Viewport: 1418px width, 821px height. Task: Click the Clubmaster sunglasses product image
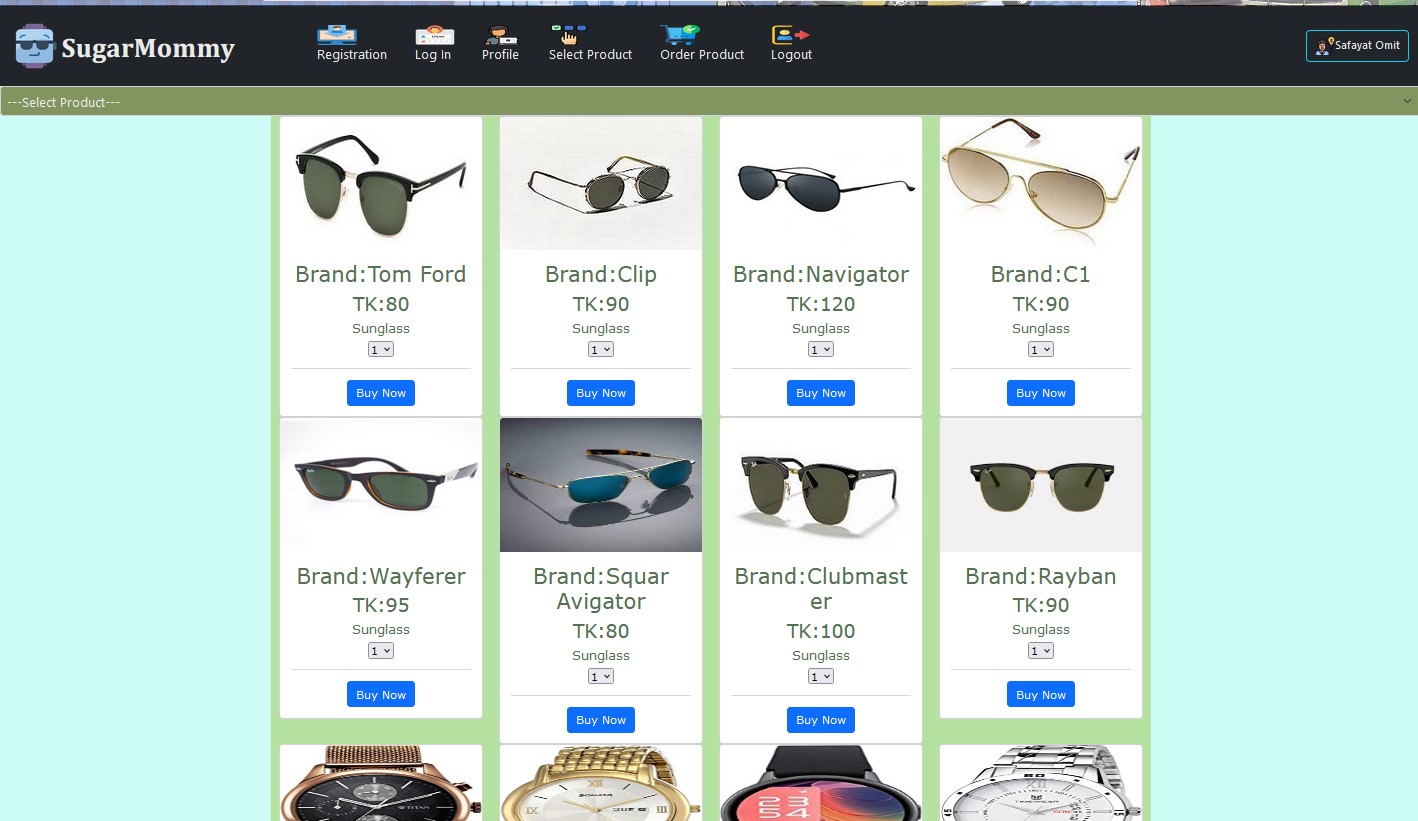coord(821,485)
